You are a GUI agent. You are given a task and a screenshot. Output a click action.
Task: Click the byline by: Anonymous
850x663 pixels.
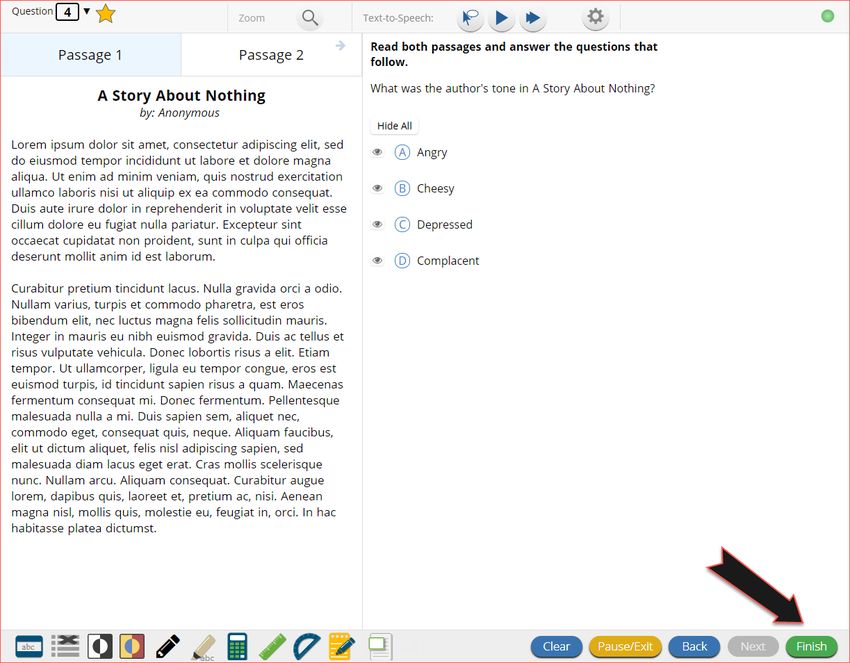coord(179,113)
